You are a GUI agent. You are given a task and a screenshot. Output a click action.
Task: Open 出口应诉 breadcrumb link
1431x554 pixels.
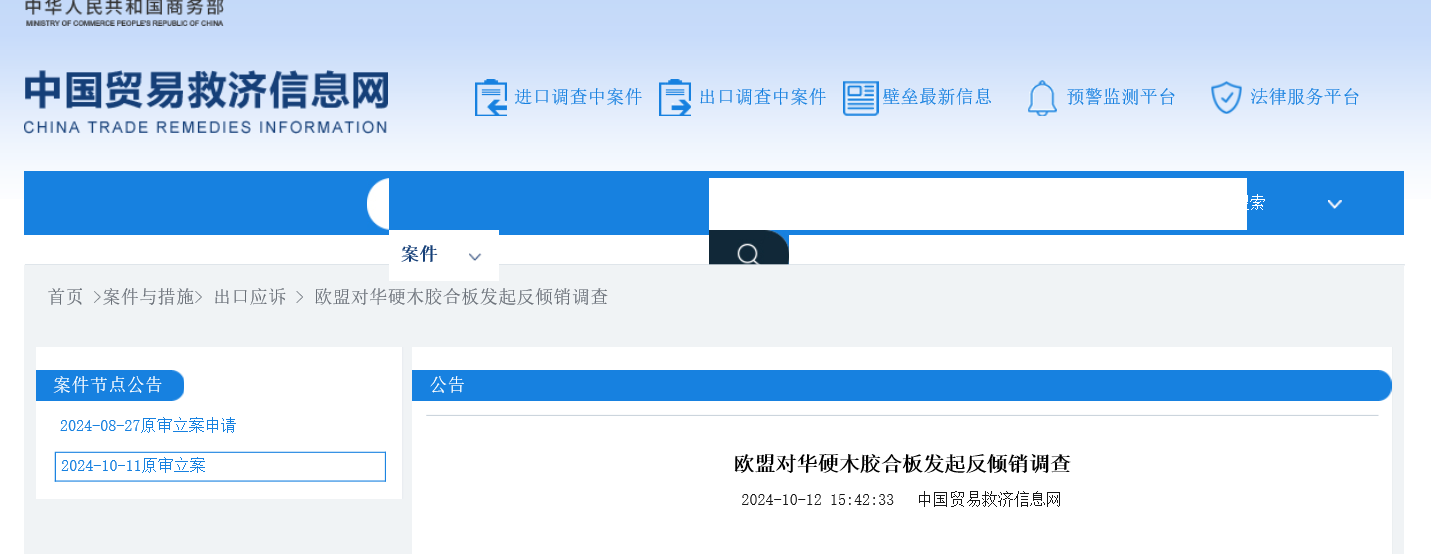250,297
